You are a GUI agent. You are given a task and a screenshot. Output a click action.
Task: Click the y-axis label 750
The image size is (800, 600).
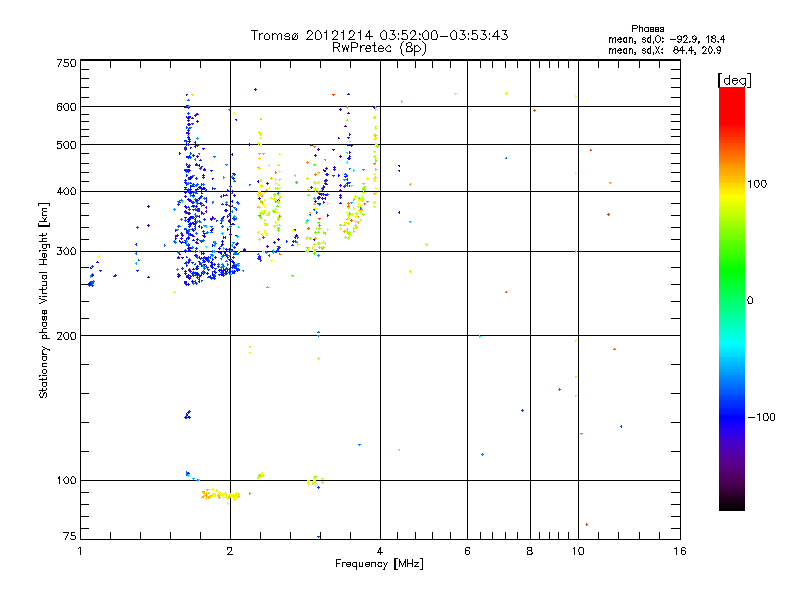pos(67,64)
